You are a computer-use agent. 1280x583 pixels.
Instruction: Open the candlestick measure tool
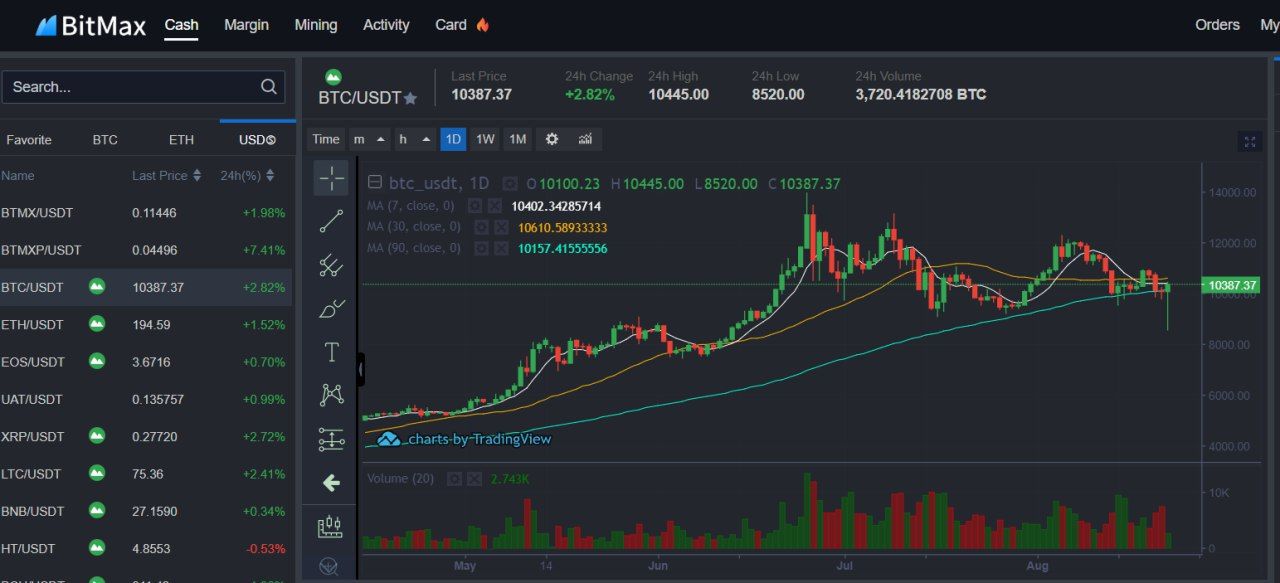coord(331,526)
